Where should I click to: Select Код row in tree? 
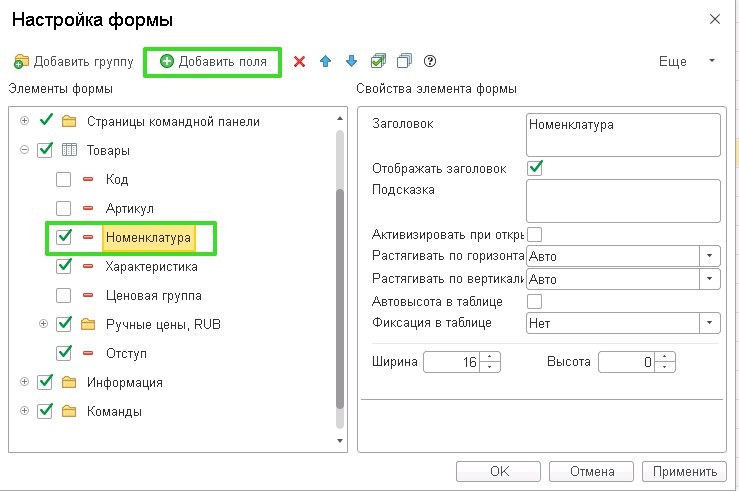[117, 179]
